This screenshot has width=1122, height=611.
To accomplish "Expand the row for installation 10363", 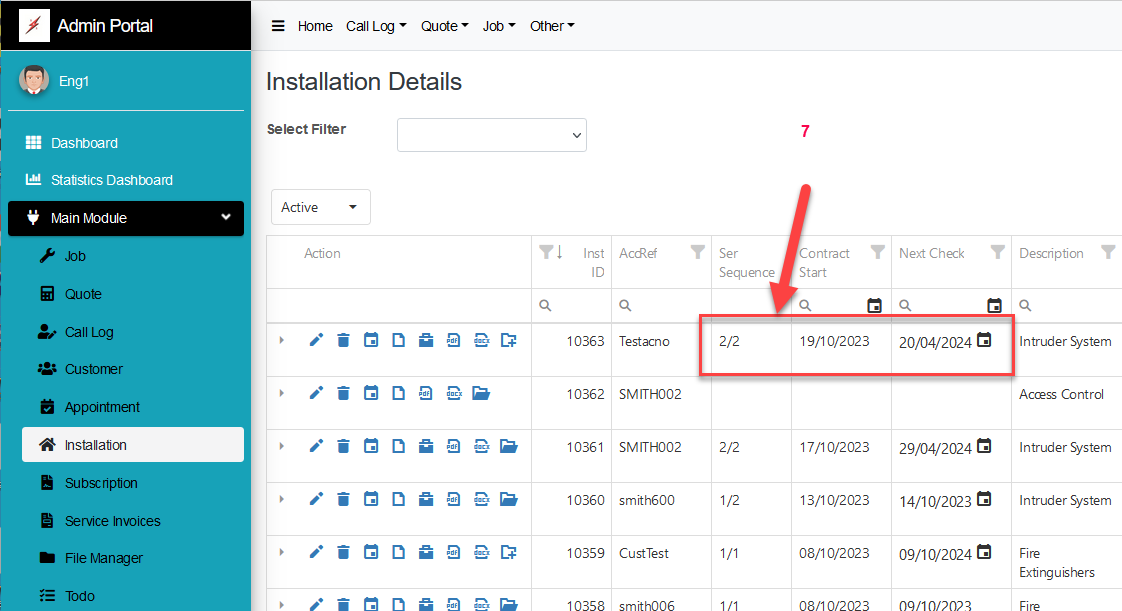I will 282,341.
